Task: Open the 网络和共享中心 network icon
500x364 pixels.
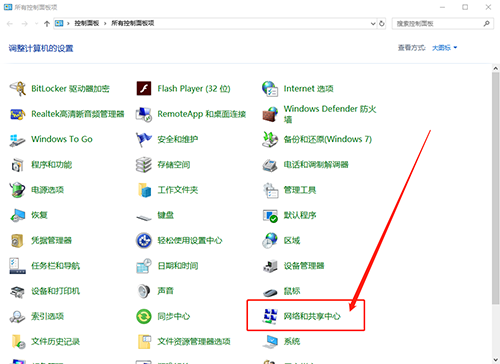Action: coord(270,316)
